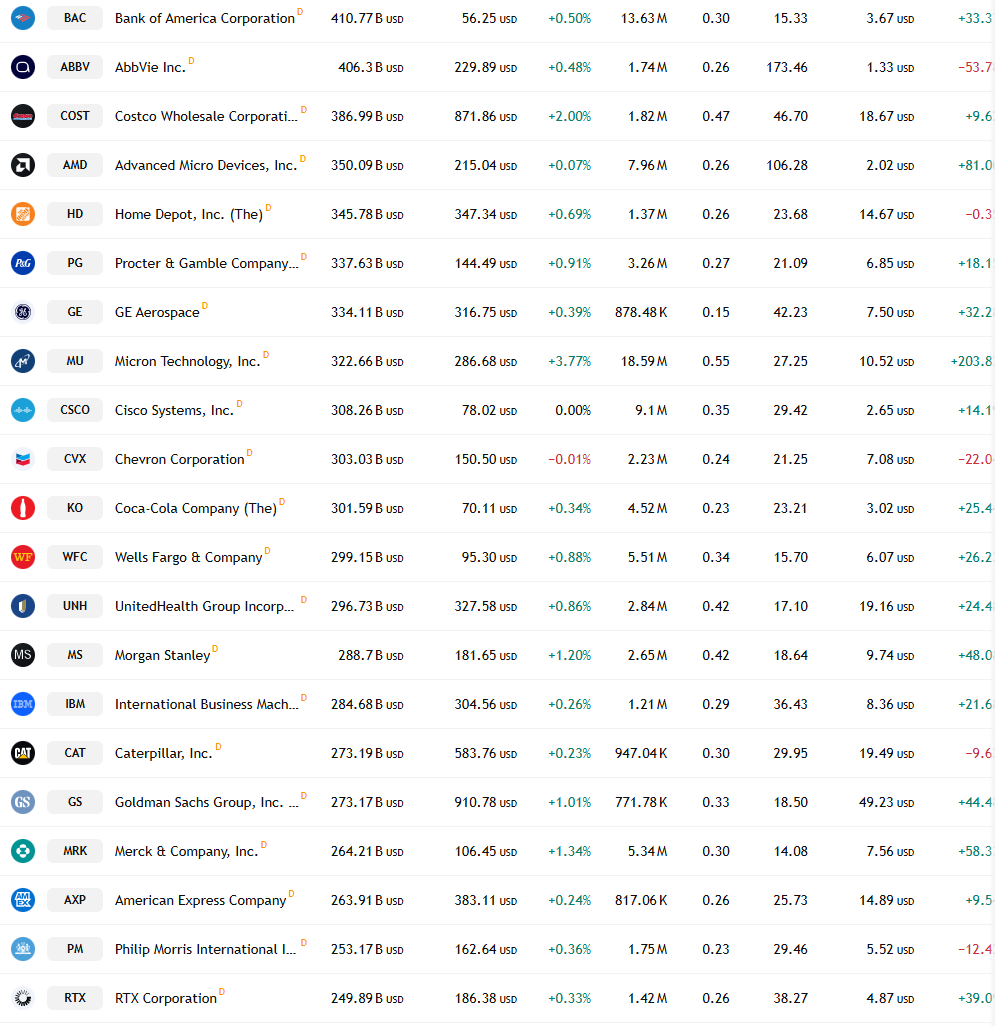Image resolution: width=995 pixels, height=1026 pixels.
Task: Open Coca-Cola Company (The) link
Action: (196, 508)
